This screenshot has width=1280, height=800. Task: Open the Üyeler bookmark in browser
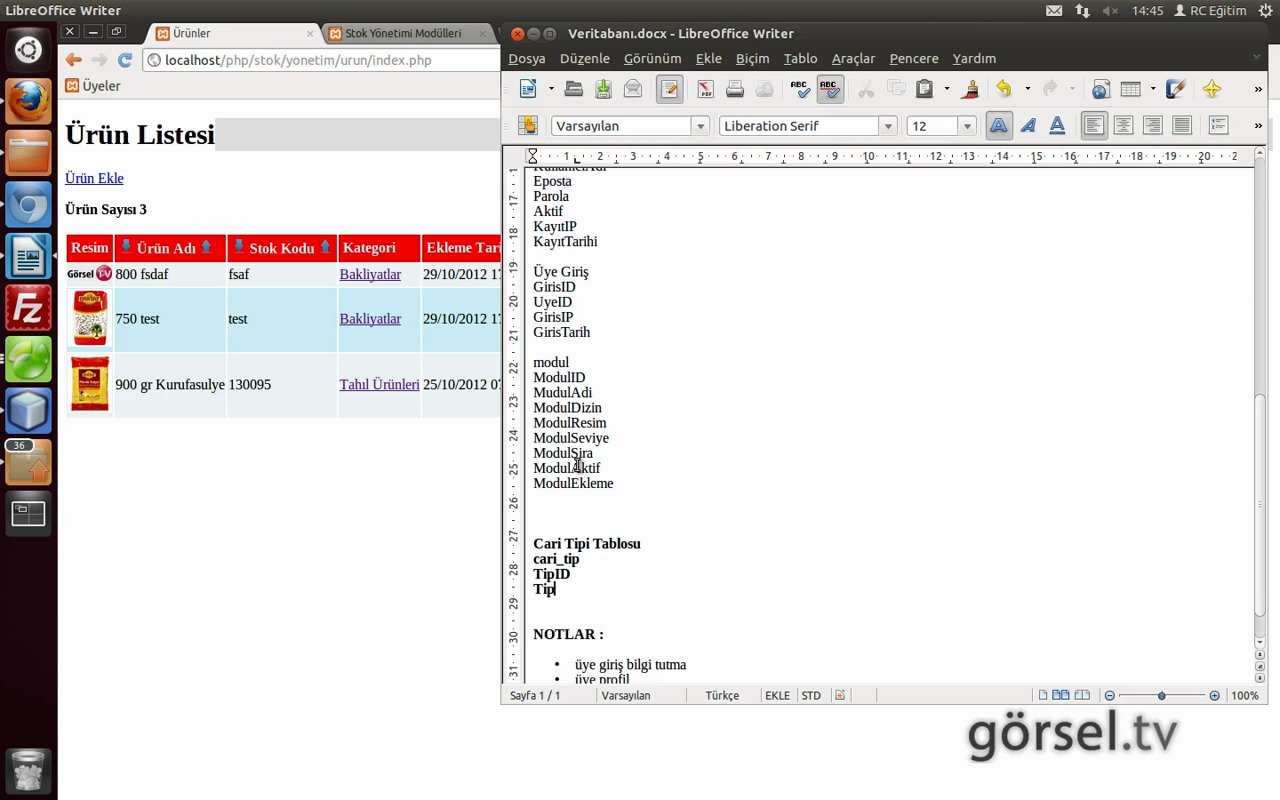click(x=92, y=86)
